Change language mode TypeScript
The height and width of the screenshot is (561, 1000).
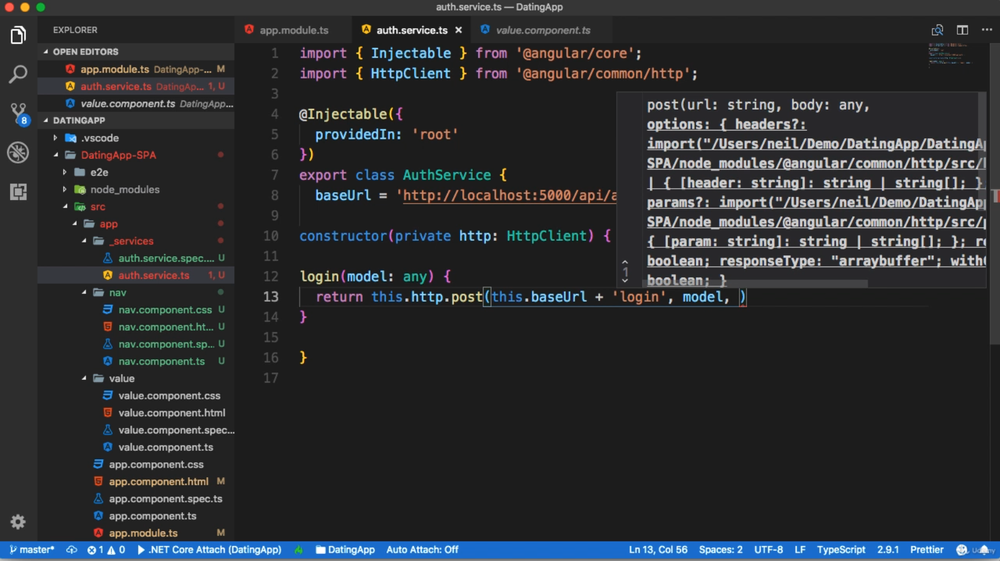coord(841,550)
